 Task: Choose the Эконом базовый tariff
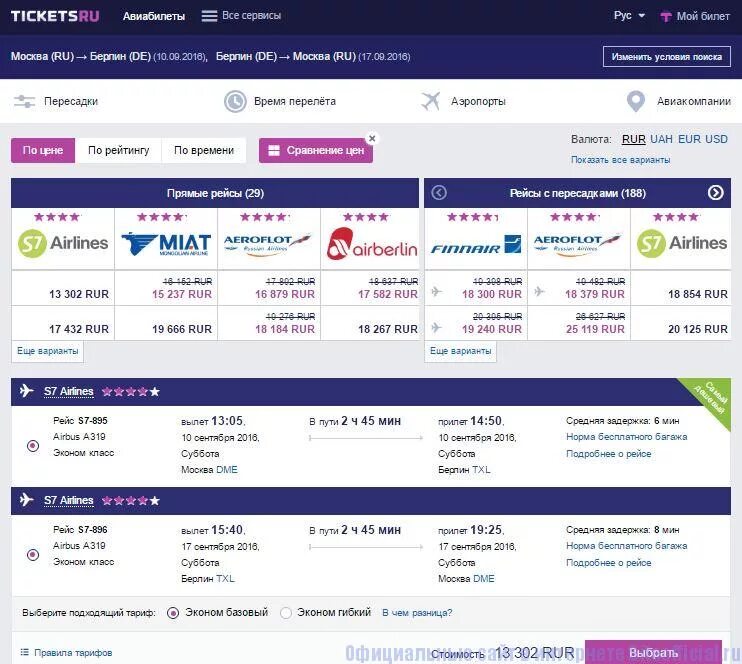pyautogui.click(x=173, y=613)
